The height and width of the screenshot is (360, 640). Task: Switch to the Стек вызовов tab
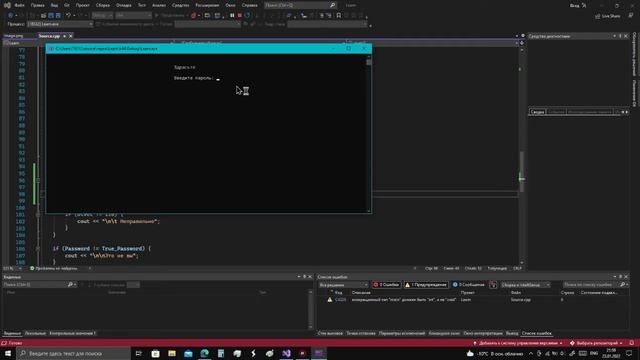pyautogui.click(x=330, y=333)
